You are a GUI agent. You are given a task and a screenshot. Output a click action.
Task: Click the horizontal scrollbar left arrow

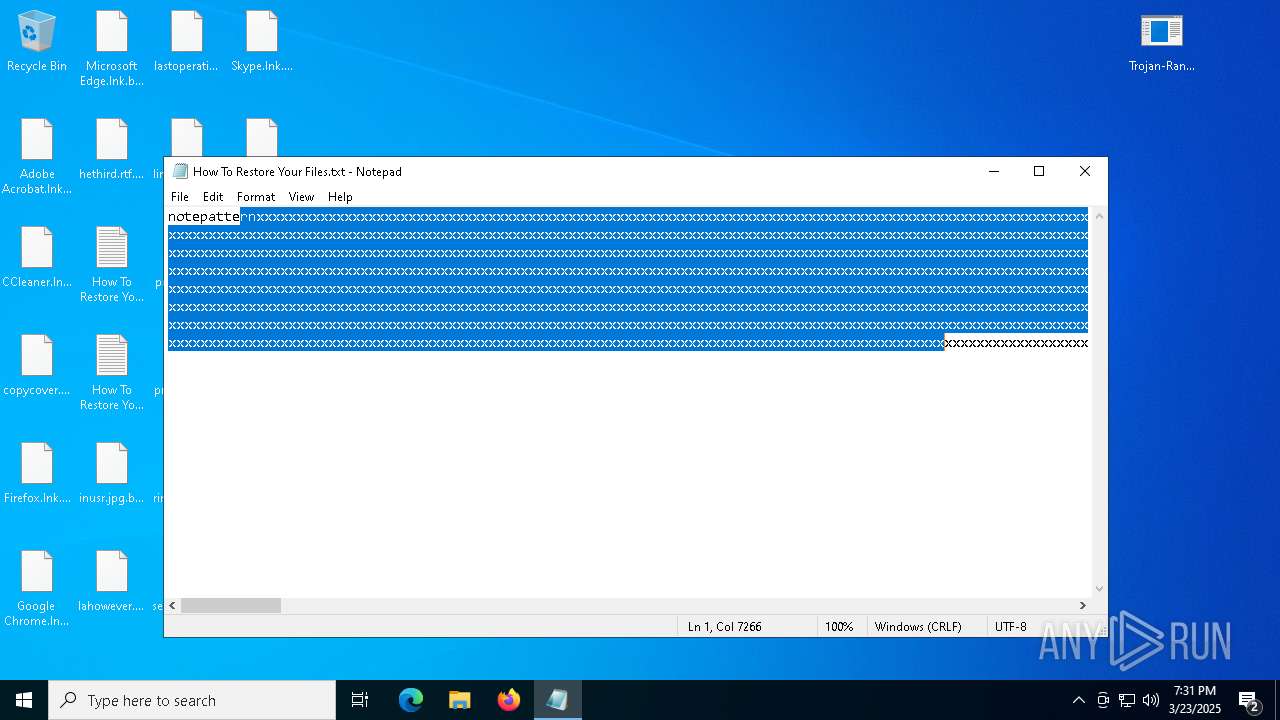click(173, 605)
